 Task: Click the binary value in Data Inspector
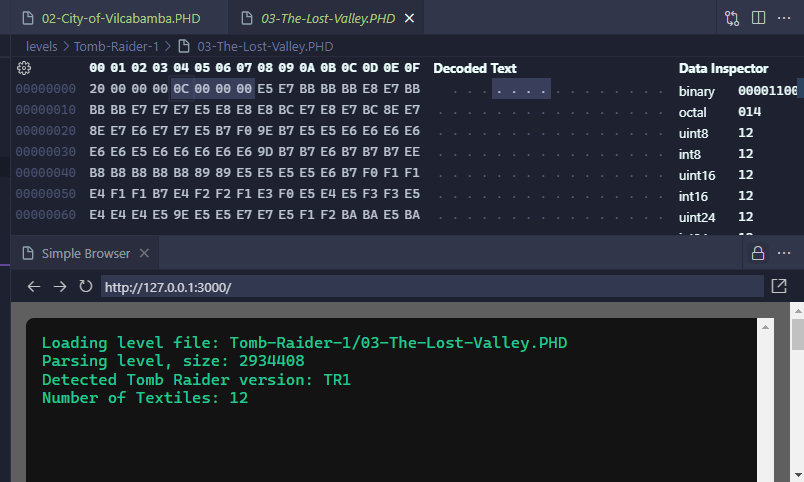tap(768, 91)
